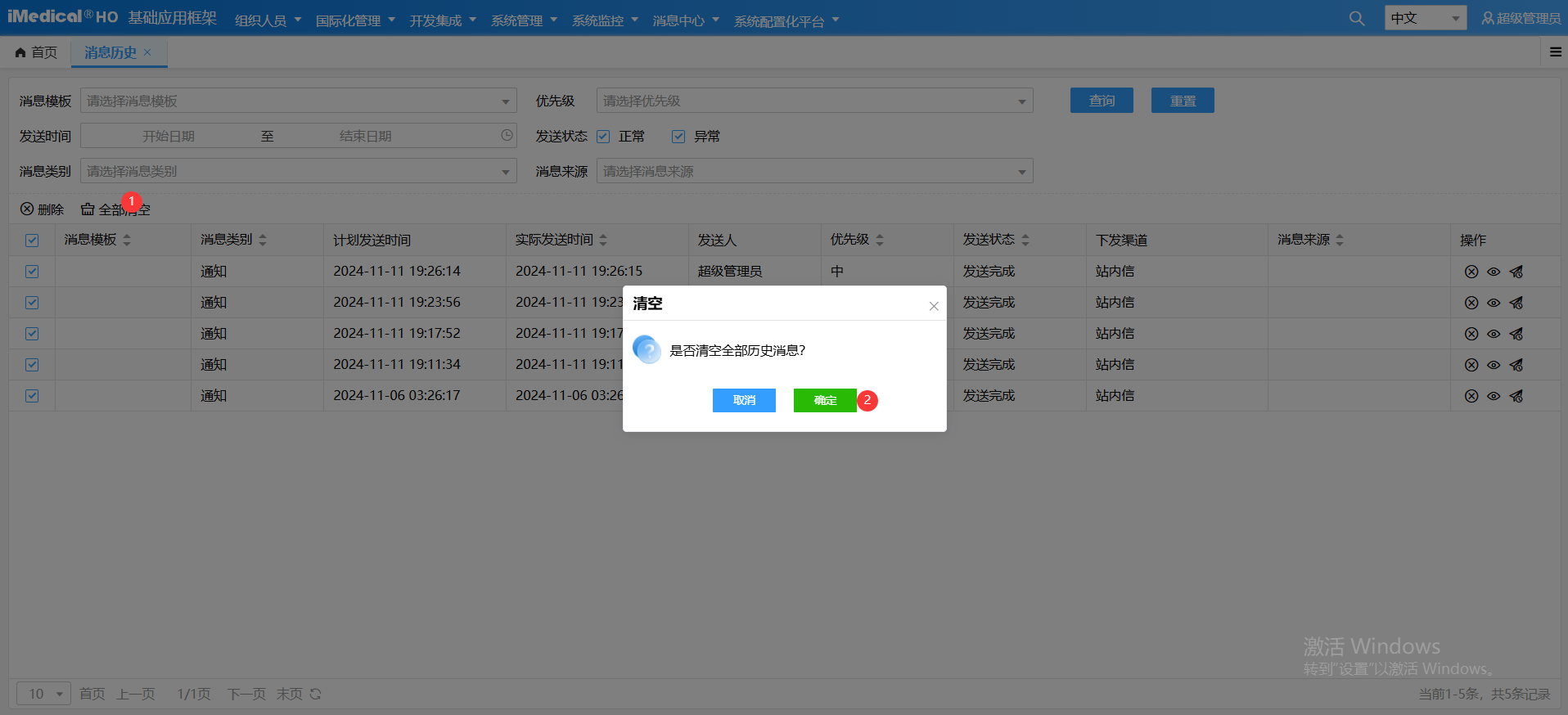1568x715 pixels.
Task: Click the delete icon in first table row
Action: pos(1471,272)
